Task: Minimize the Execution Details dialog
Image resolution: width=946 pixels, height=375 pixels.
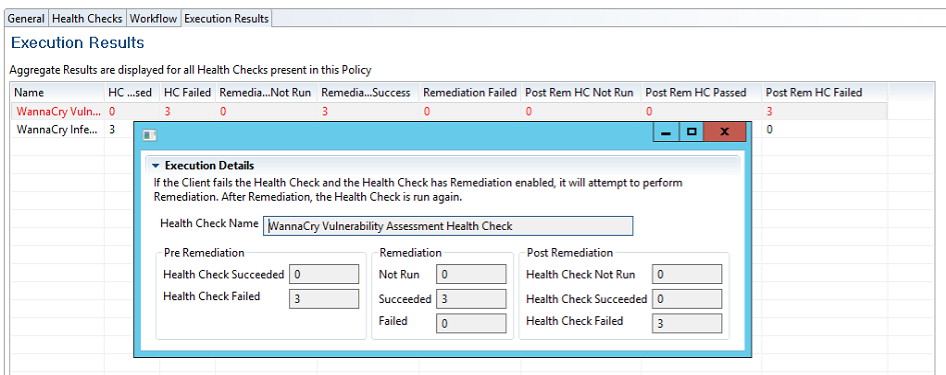Action: click(667, 132)
